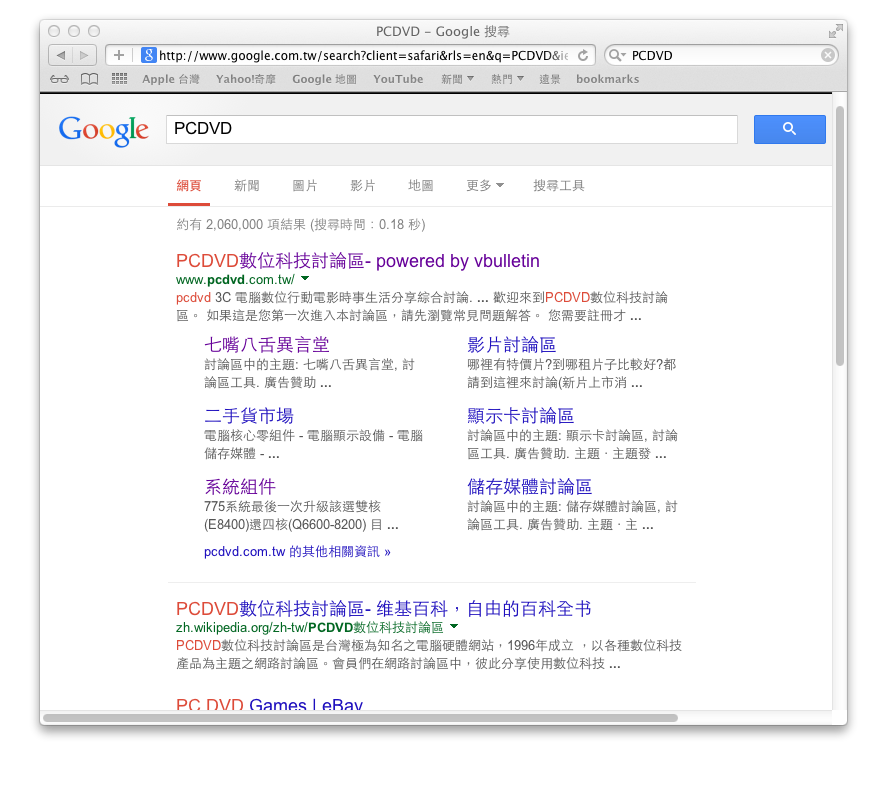Open the 七嘴八舌異言堂 sitelink
The height and width of the screenshot is (785, 887).
click(266, 344)
